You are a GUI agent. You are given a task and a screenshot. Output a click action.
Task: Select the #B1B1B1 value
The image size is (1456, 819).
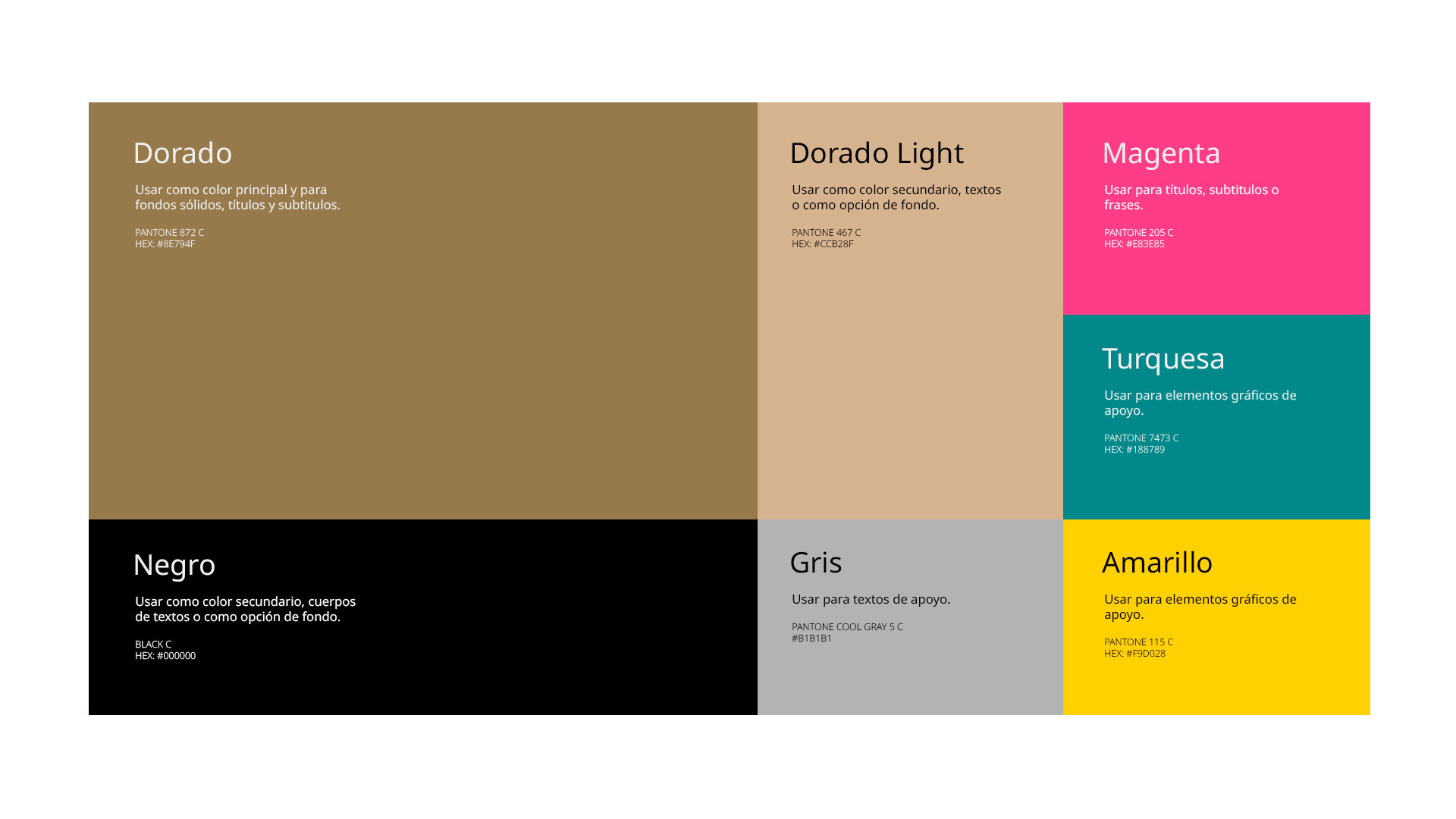(811, 639)
